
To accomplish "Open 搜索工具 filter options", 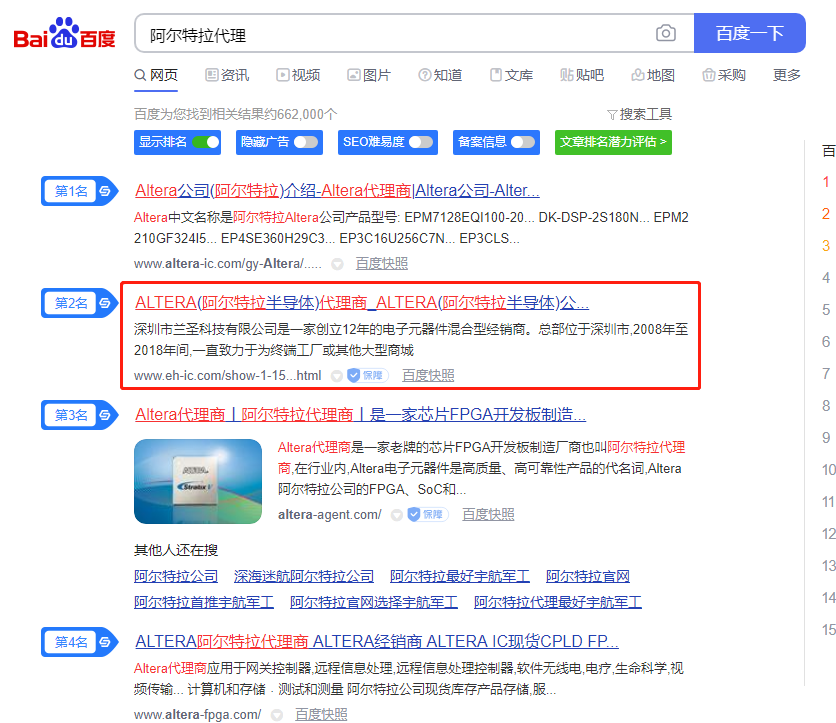I will [639, 114].
